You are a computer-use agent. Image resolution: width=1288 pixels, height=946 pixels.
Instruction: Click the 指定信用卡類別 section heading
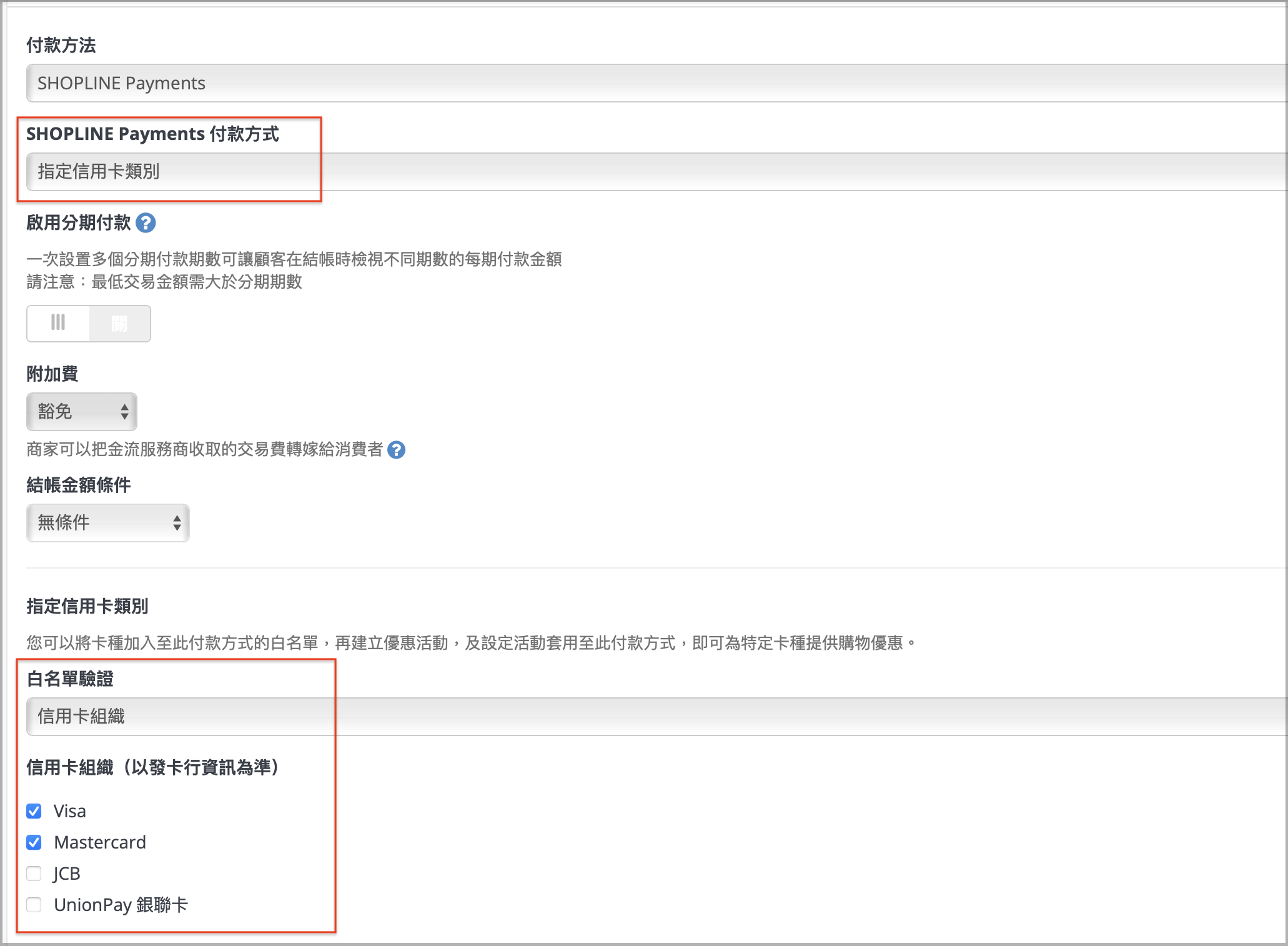87,606
